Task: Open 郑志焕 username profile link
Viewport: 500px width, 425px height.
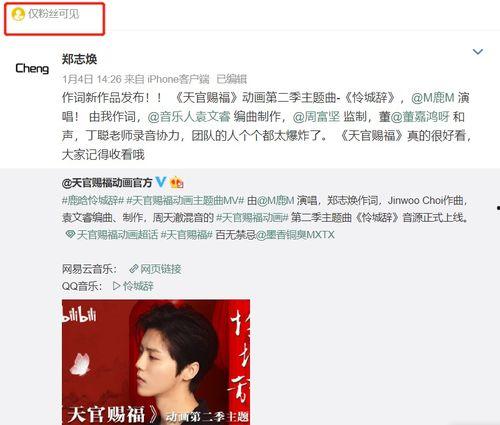Action: [x=79, y=59]
